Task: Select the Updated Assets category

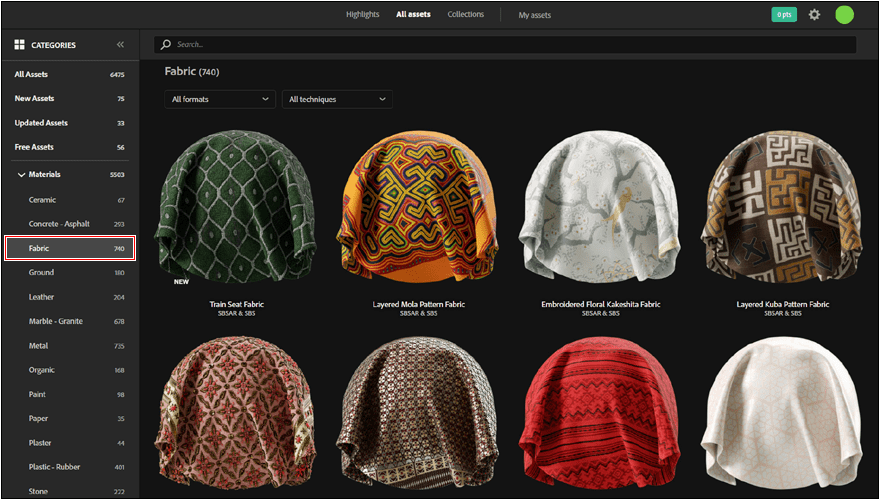Action: [x=70, y=123]
